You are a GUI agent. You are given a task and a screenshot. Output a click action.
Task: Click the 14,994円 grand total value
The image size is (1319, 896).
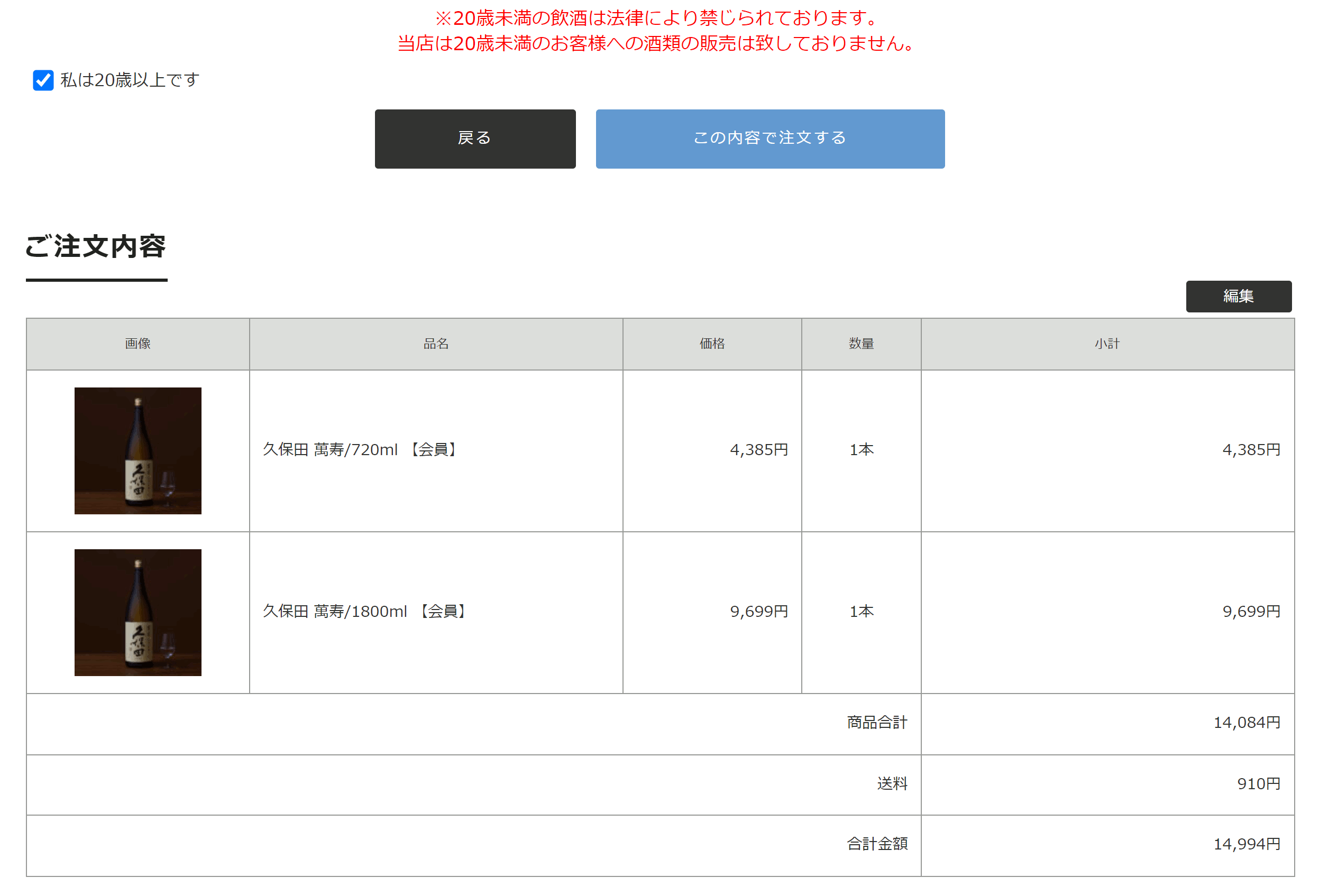pyautogui.click(x=1247, y=844)
